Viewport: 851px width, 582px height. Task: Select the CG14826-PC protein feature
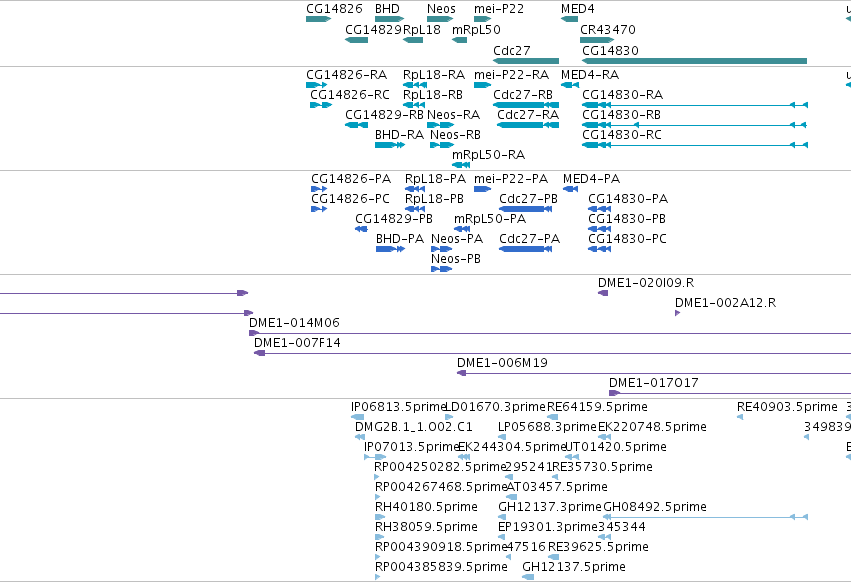pyautogui.click(x=319, y=209)
